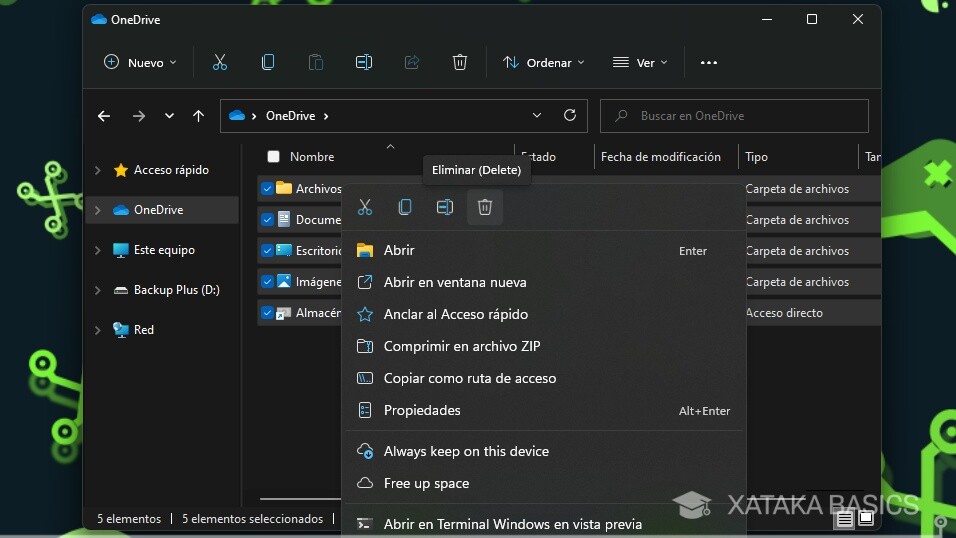Select Abrir en Terminal Windows en vista previa

coord(543,523)
